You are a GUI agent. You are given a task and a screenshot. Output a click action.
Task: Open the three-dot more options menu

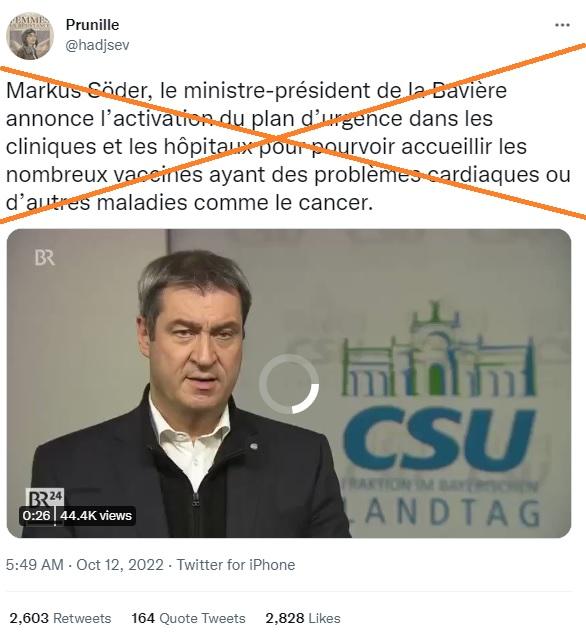pyautogui.click(x=562, y=25)
